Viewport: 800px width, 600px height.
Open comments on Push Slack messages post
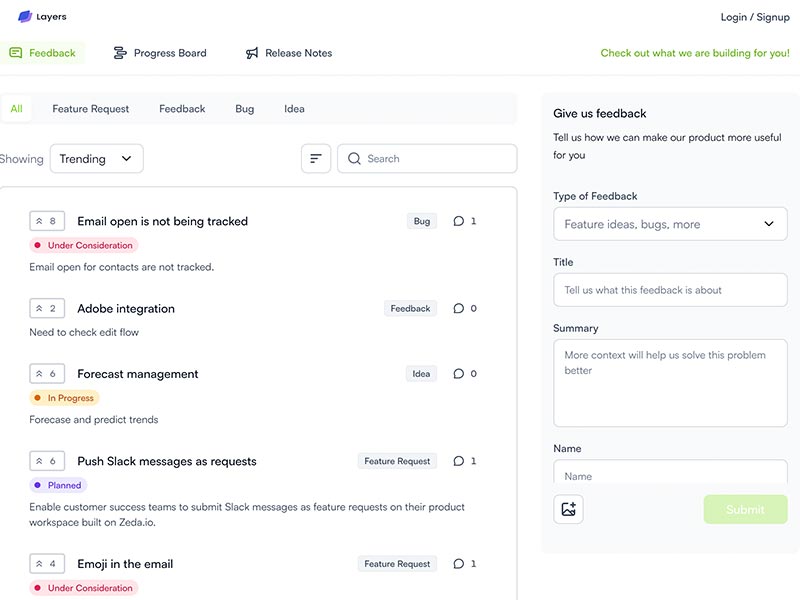pyautogui.click(x=464, y=461)
